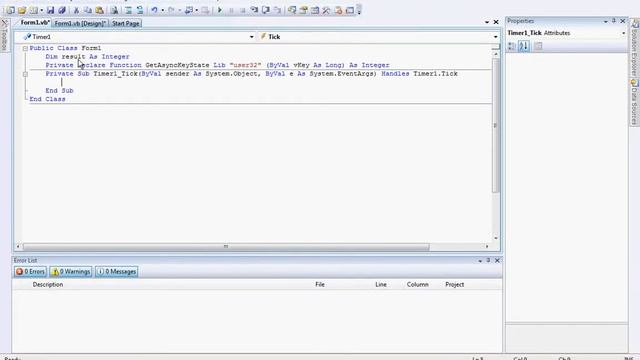Click the Redo toolbar icon
The height and width of the screenshot is (360, 640).
(171, 10)
